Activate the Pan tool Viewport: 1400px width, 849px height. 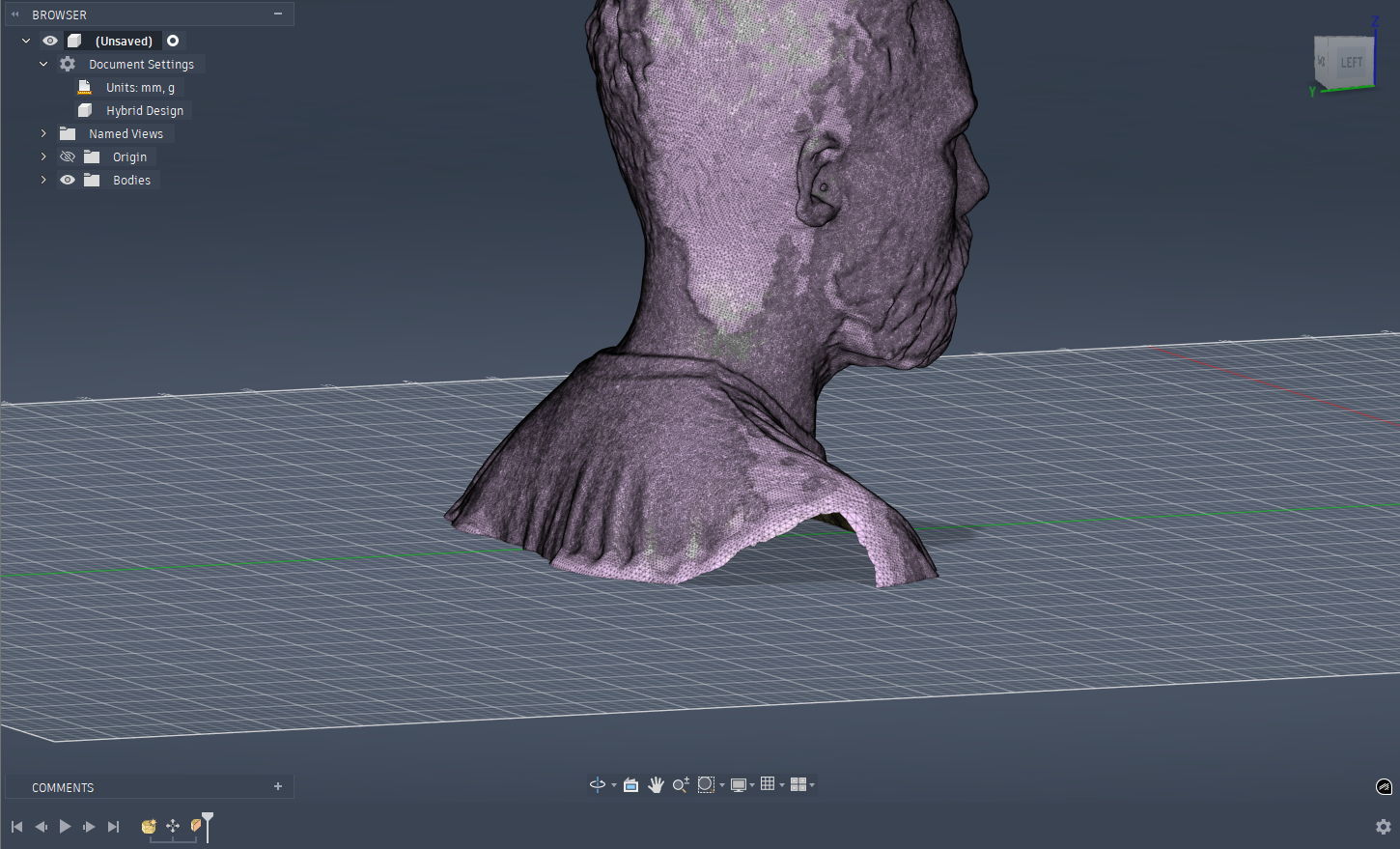[x=657, y=784]
